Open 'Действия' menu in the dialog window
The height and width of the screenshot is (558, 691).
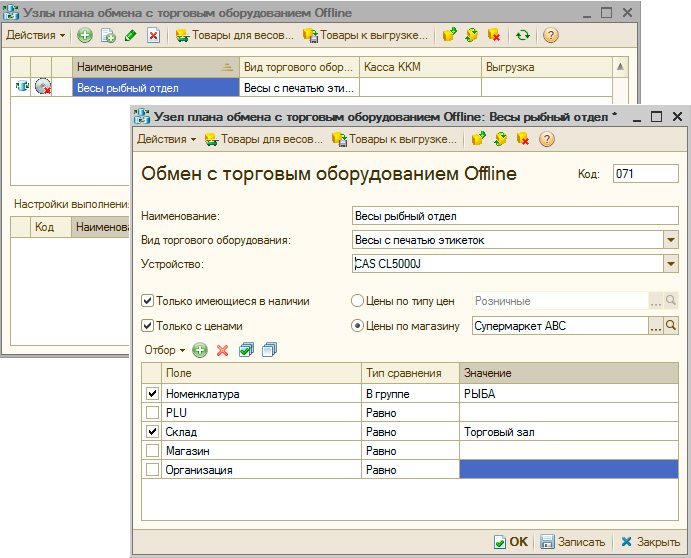tap(166, 139)
